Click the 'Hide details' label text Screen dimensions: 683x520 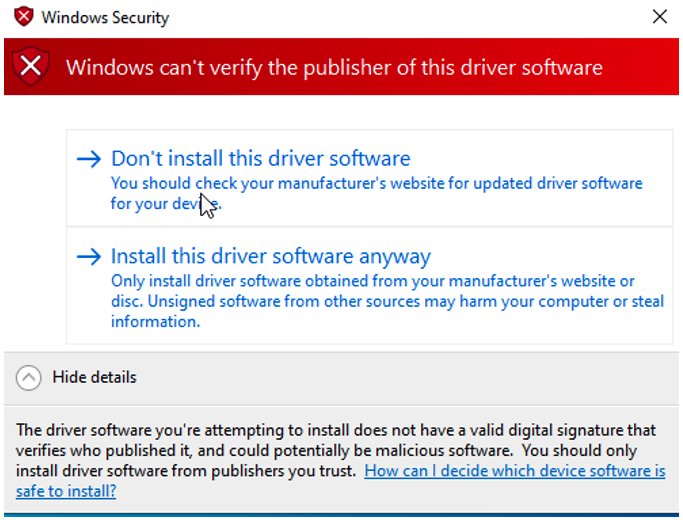pos(95,377)
